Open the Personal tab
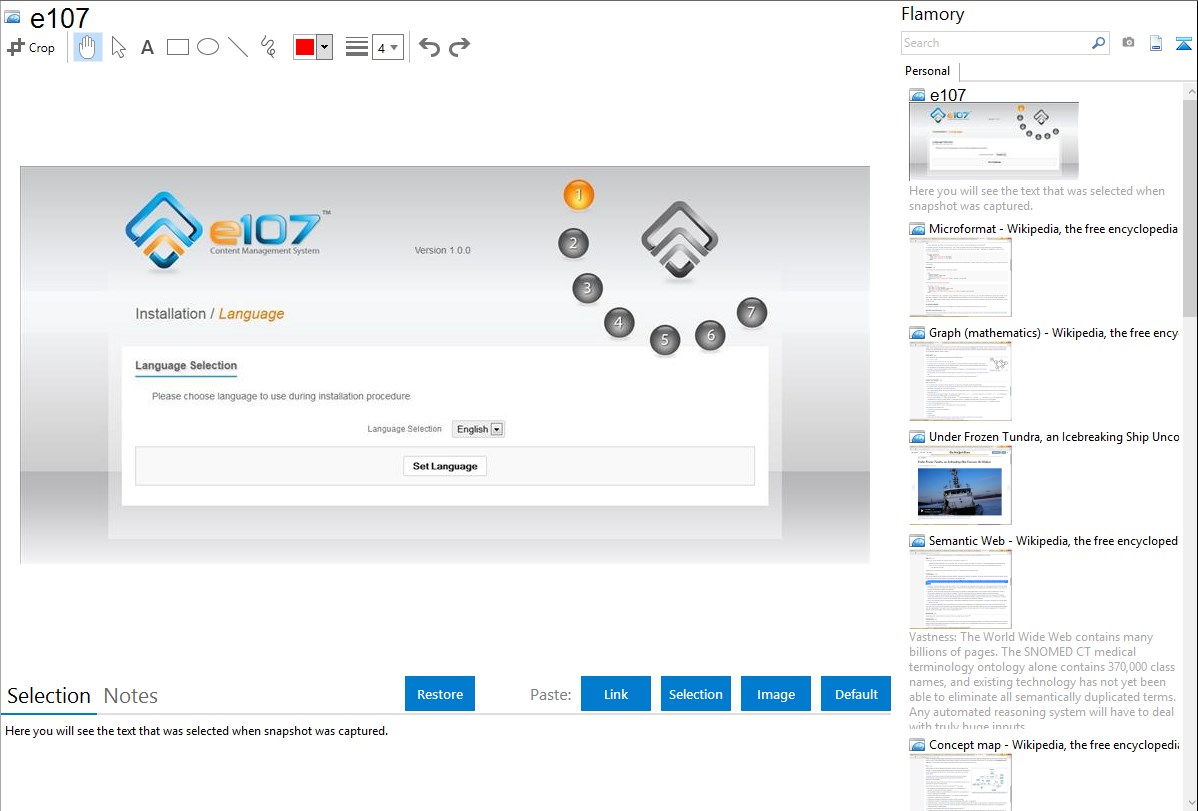The width and height of the screenshot is (1198, 811). (x=928, y=71)
